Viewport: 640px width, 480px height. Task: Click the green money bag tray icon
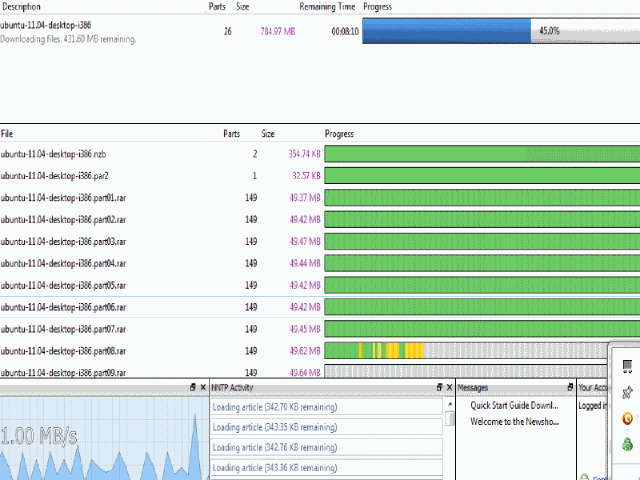627,444
